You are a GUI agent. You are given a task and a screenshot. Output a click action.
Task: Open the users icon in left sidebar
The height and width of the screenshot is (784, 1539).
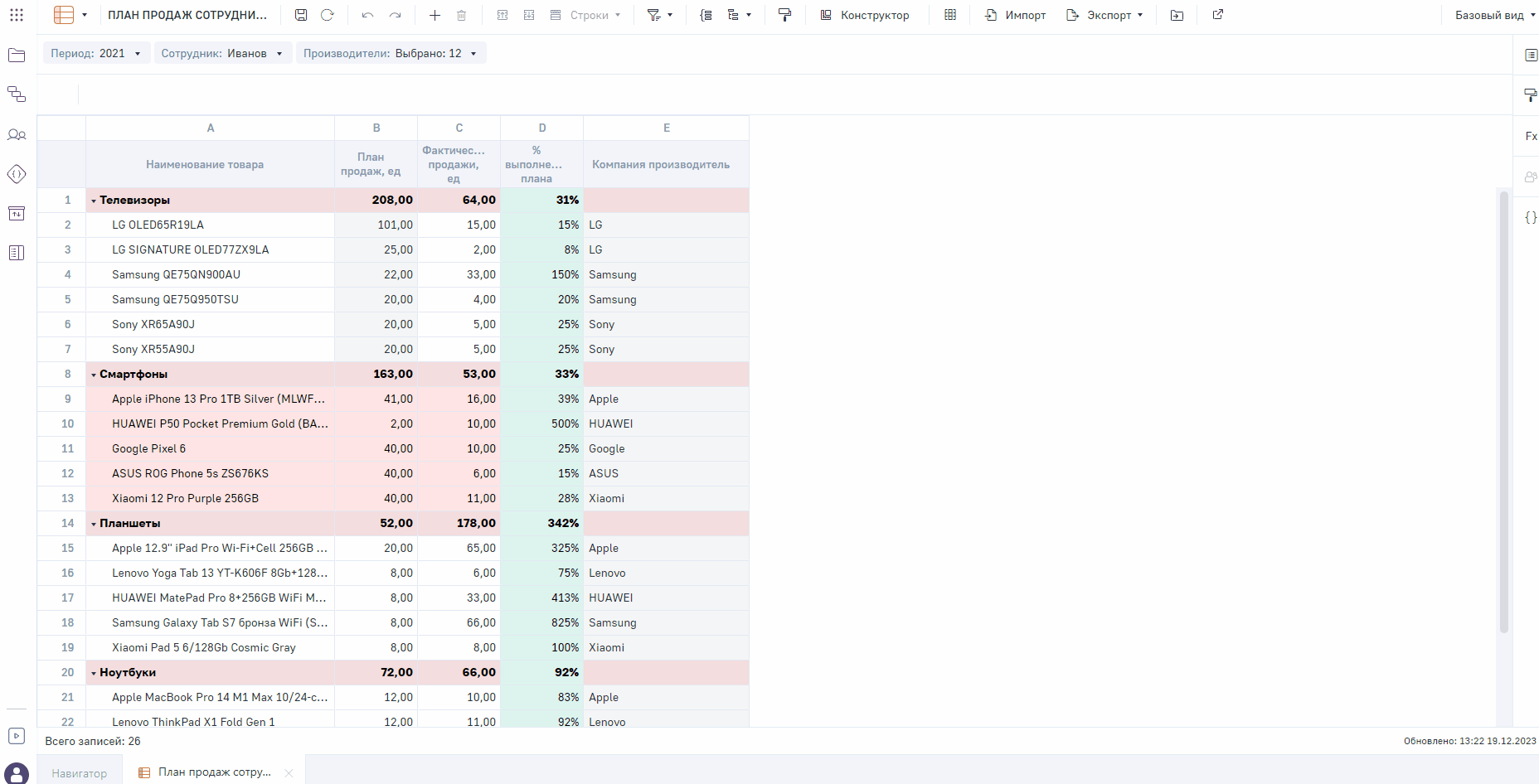click(17, 134)
